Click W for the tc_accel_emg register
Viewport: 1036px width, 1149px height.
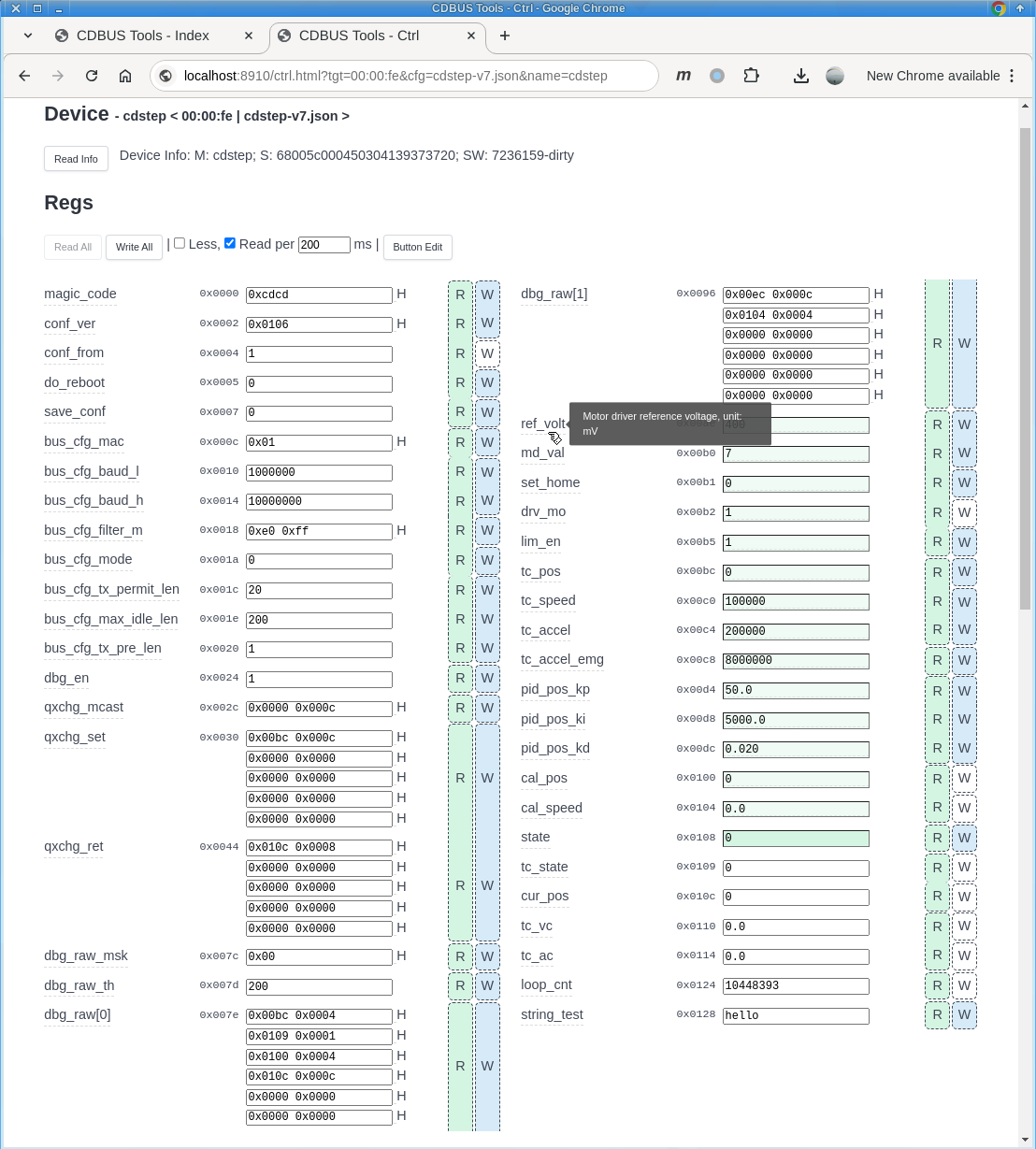(964, 660)
